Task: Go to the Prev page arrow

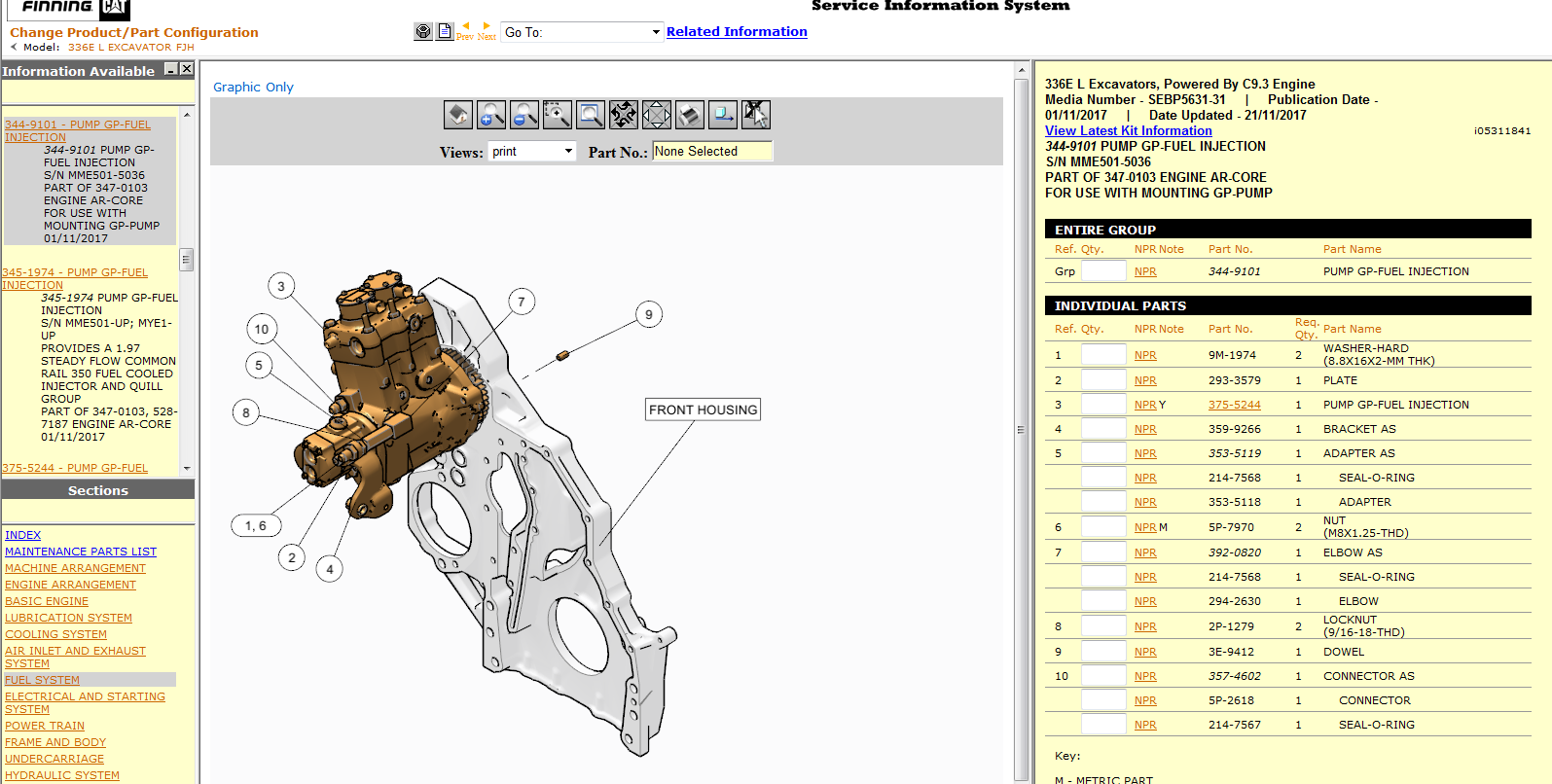Action: pos(465,31)
